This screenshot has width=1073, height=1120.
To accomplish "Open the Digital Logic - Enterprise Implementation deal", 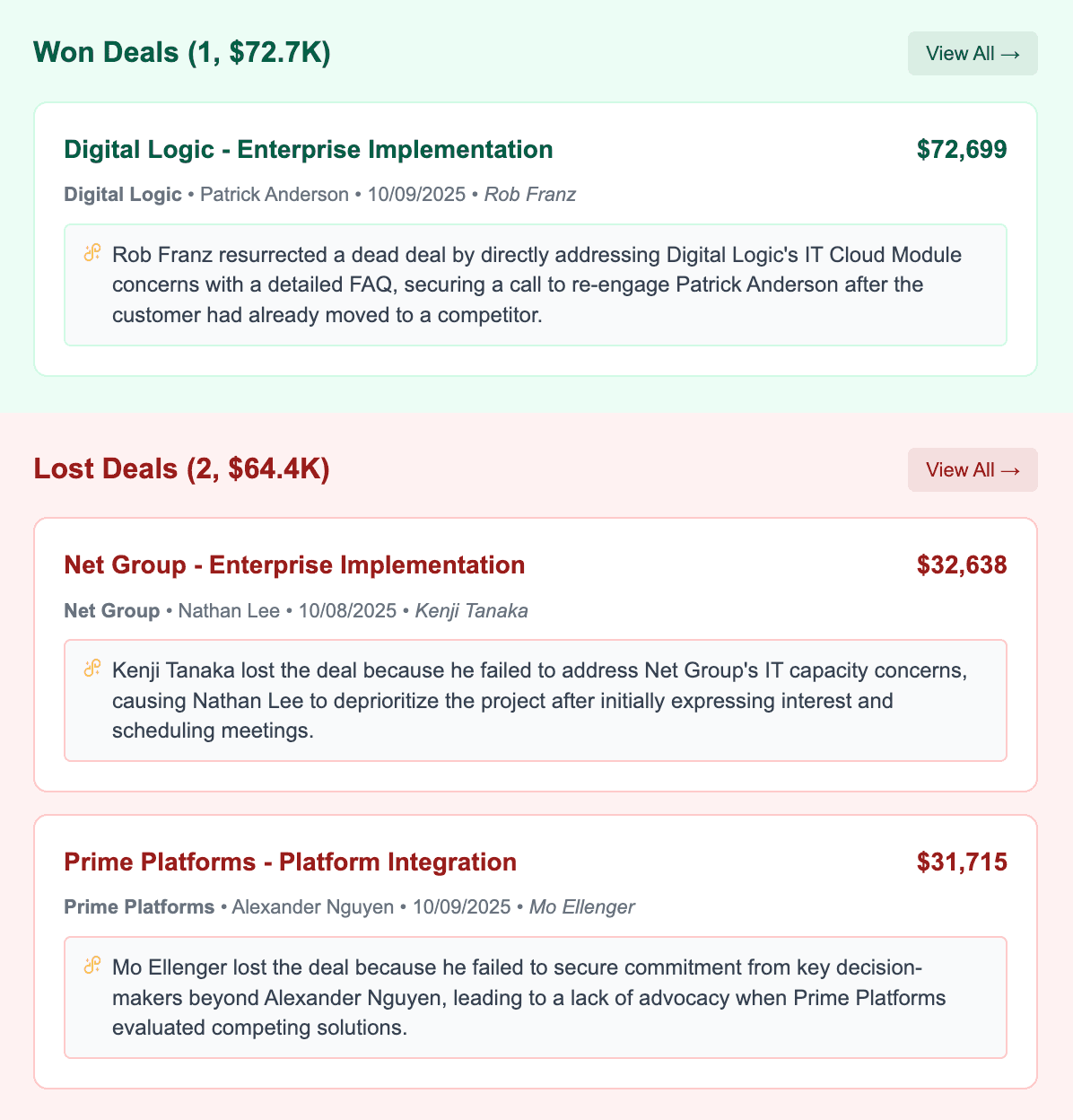I will point(309,150).
